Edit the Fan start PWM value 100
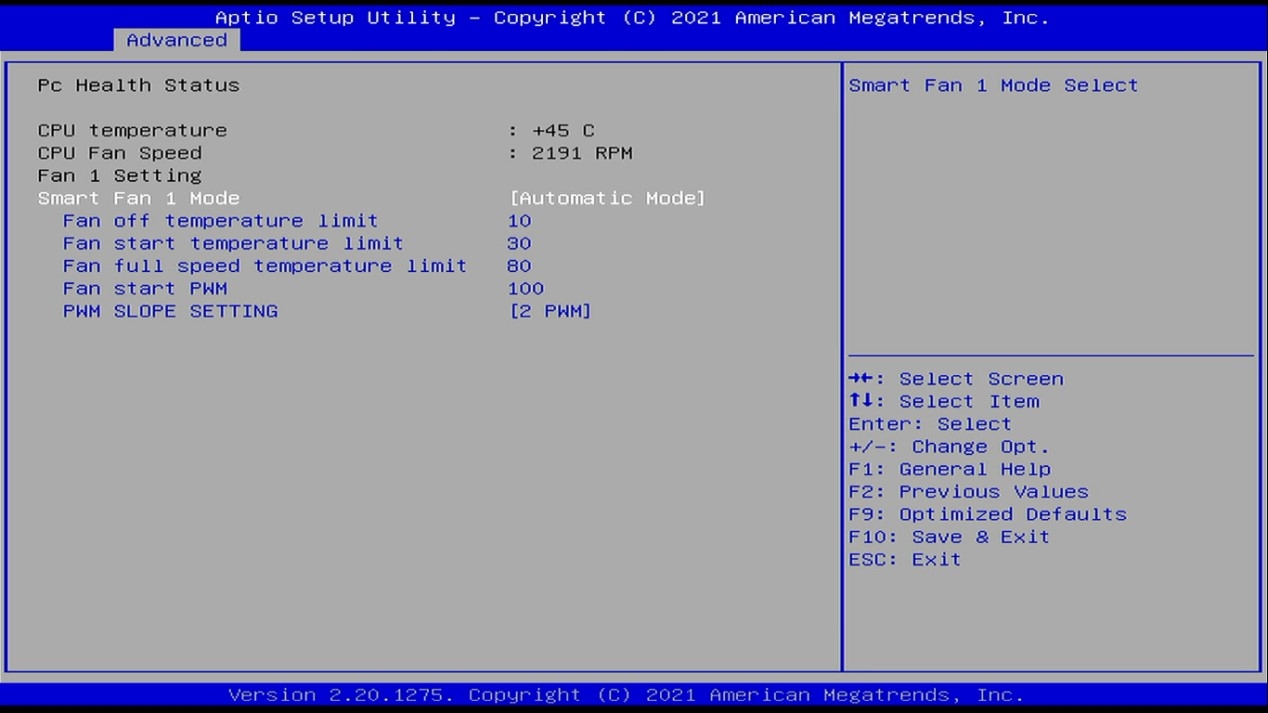 coord(525,289)
